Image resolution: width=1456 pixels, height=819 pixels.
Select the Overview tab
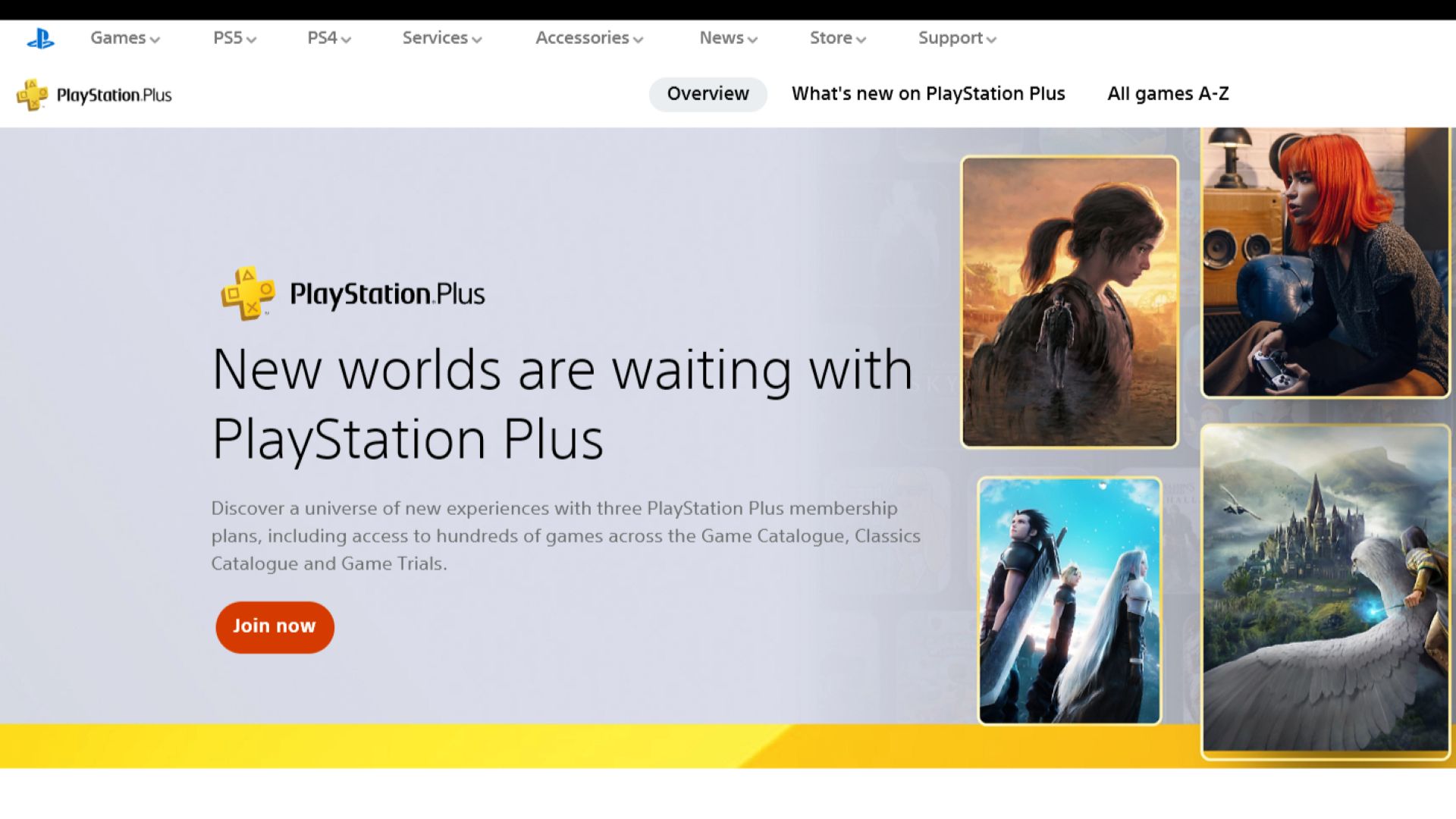(708, 94)
